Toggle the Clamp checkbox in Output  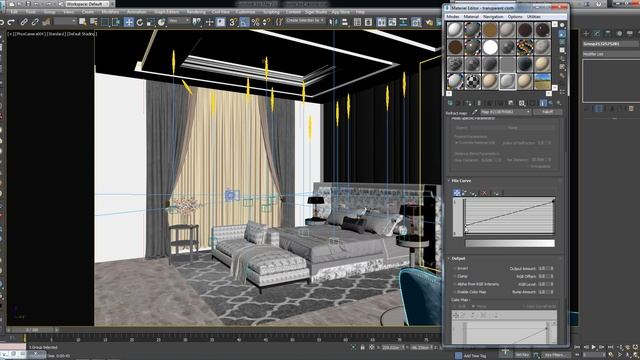[455, 276]
